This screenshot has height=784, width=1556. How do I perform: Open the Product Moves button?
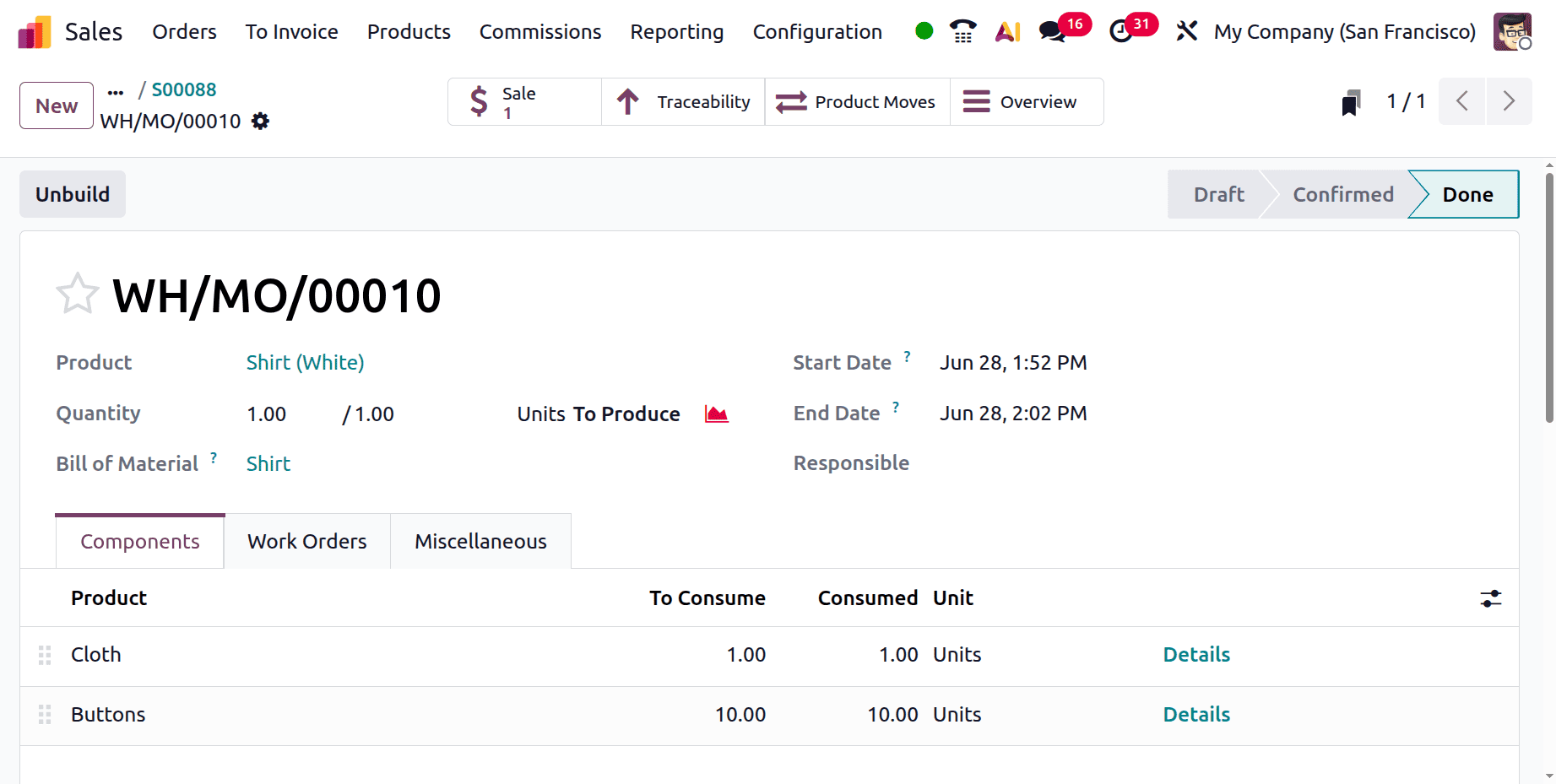click(x=857, y=102)
